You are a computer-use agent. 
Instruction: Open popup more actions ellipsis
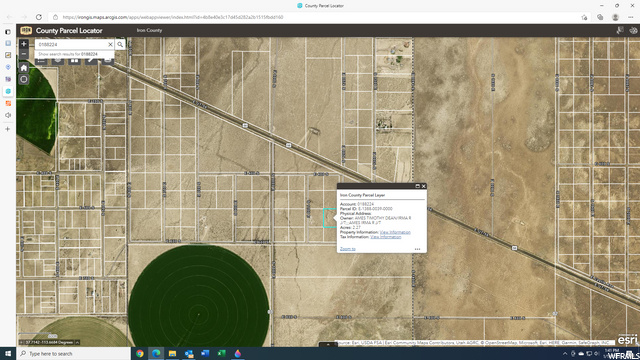(417, 249)
